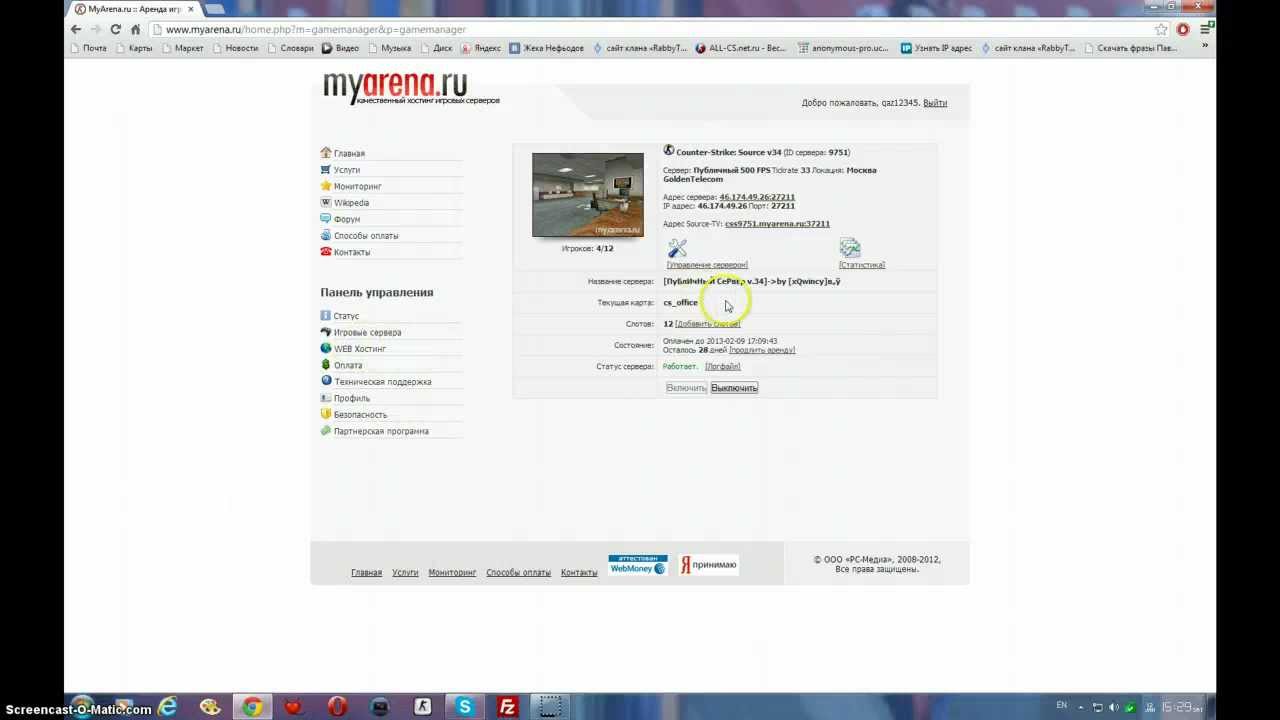Click the cs_office map thumbnail

[x=588, y=195]
